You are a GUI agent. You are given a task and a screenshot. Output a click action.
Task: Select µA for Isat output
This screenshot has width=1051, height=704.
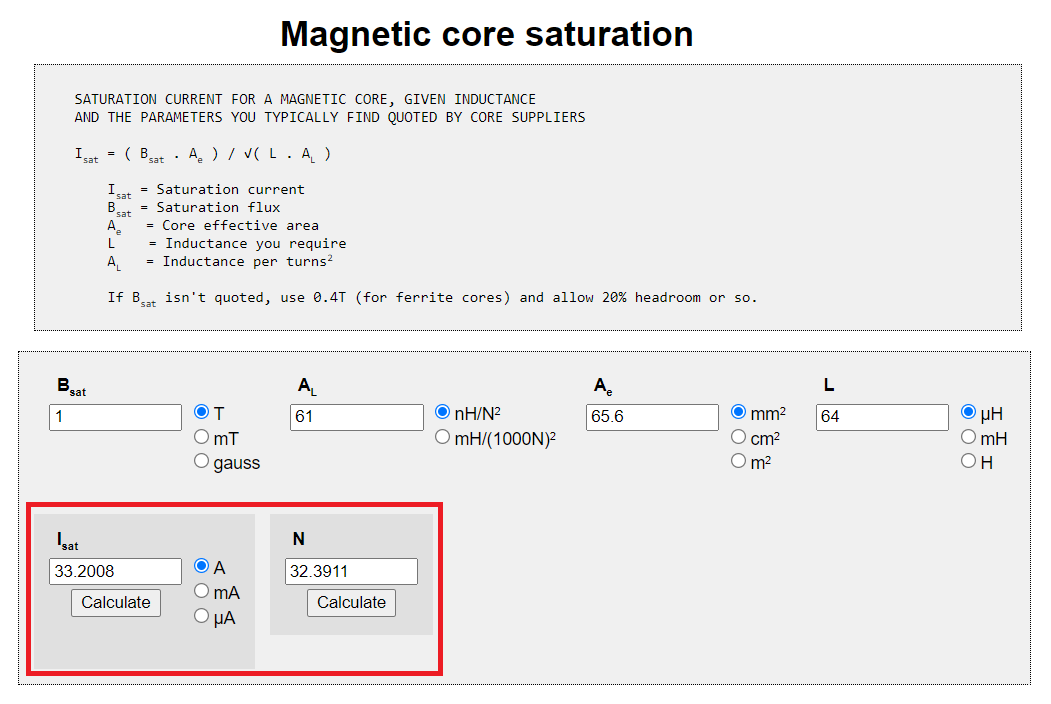coord(202,616)
